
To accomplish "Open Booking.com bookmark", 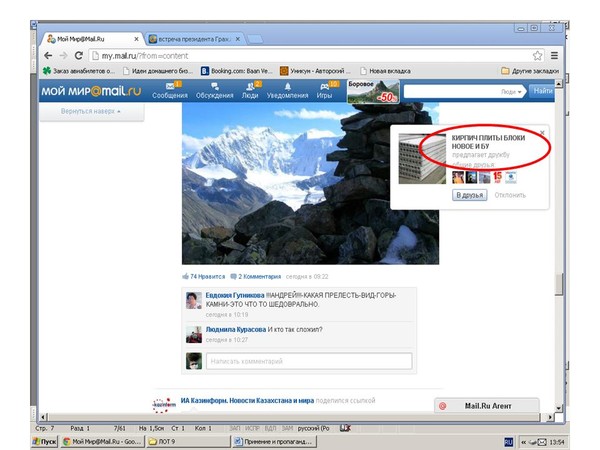I will tap(237, 71).
